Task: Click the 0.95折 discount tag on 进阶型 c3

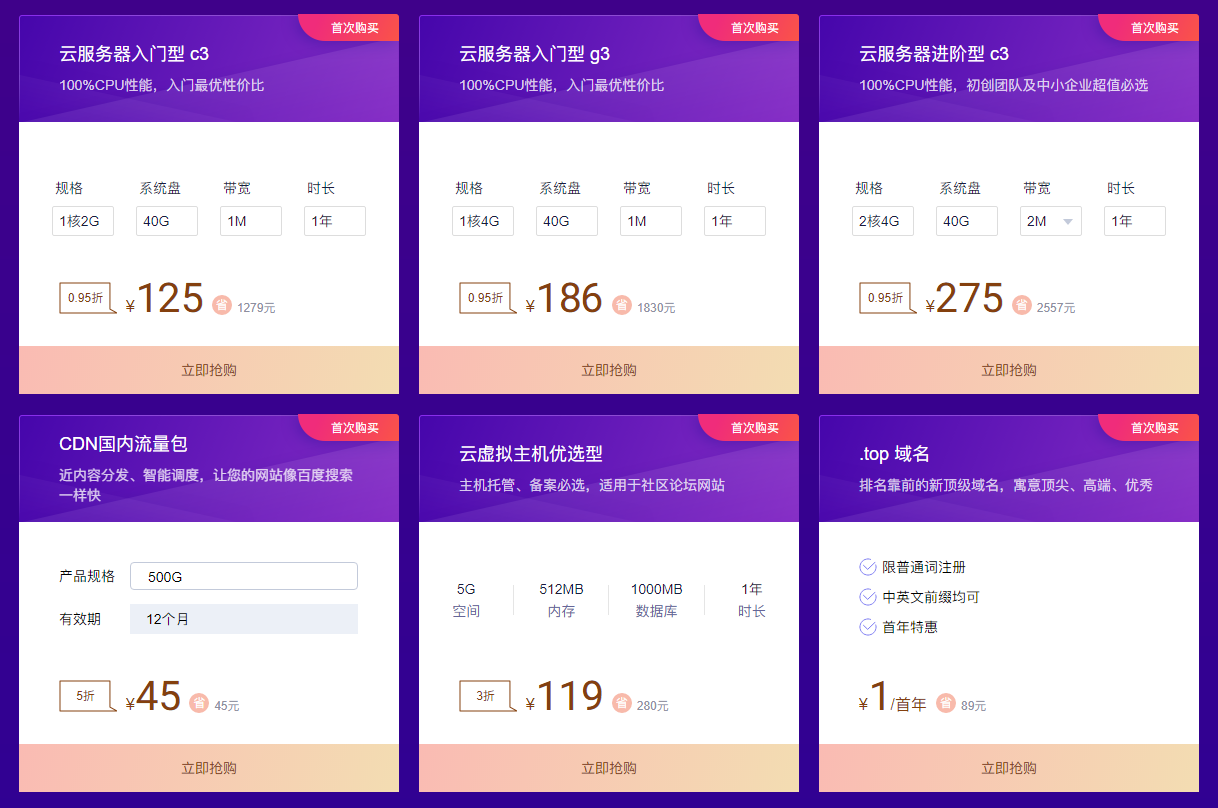Action: point(885,297)
